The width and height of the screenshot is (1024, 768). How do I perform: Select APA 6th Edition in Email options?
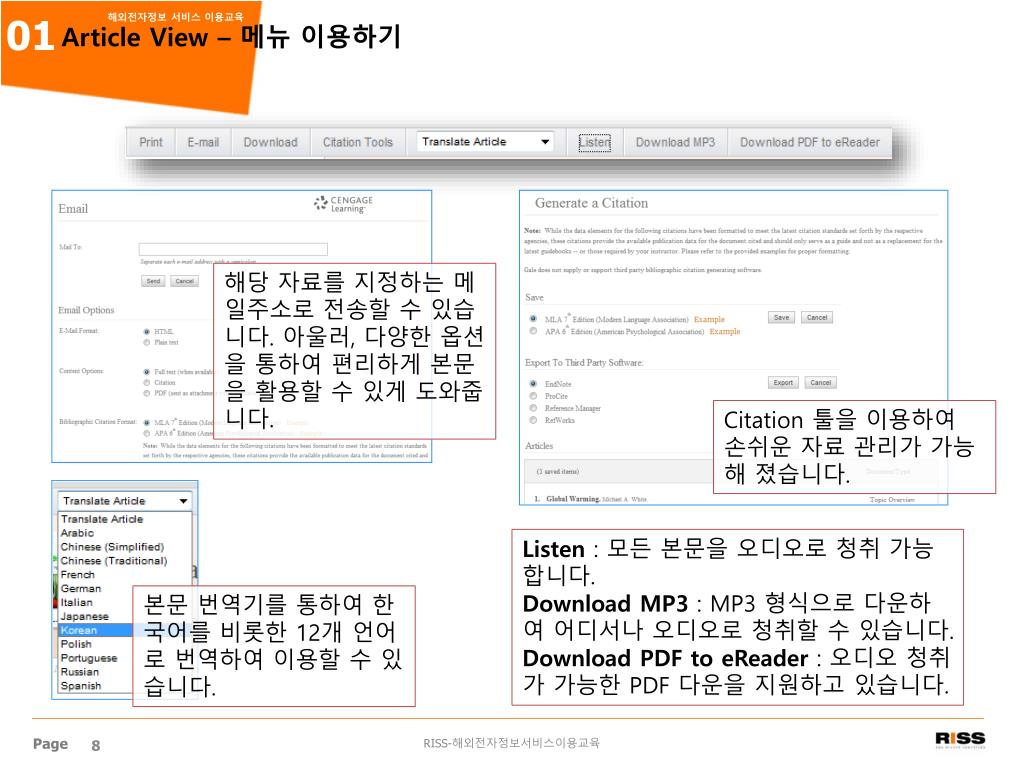click(x=147, y=433)
